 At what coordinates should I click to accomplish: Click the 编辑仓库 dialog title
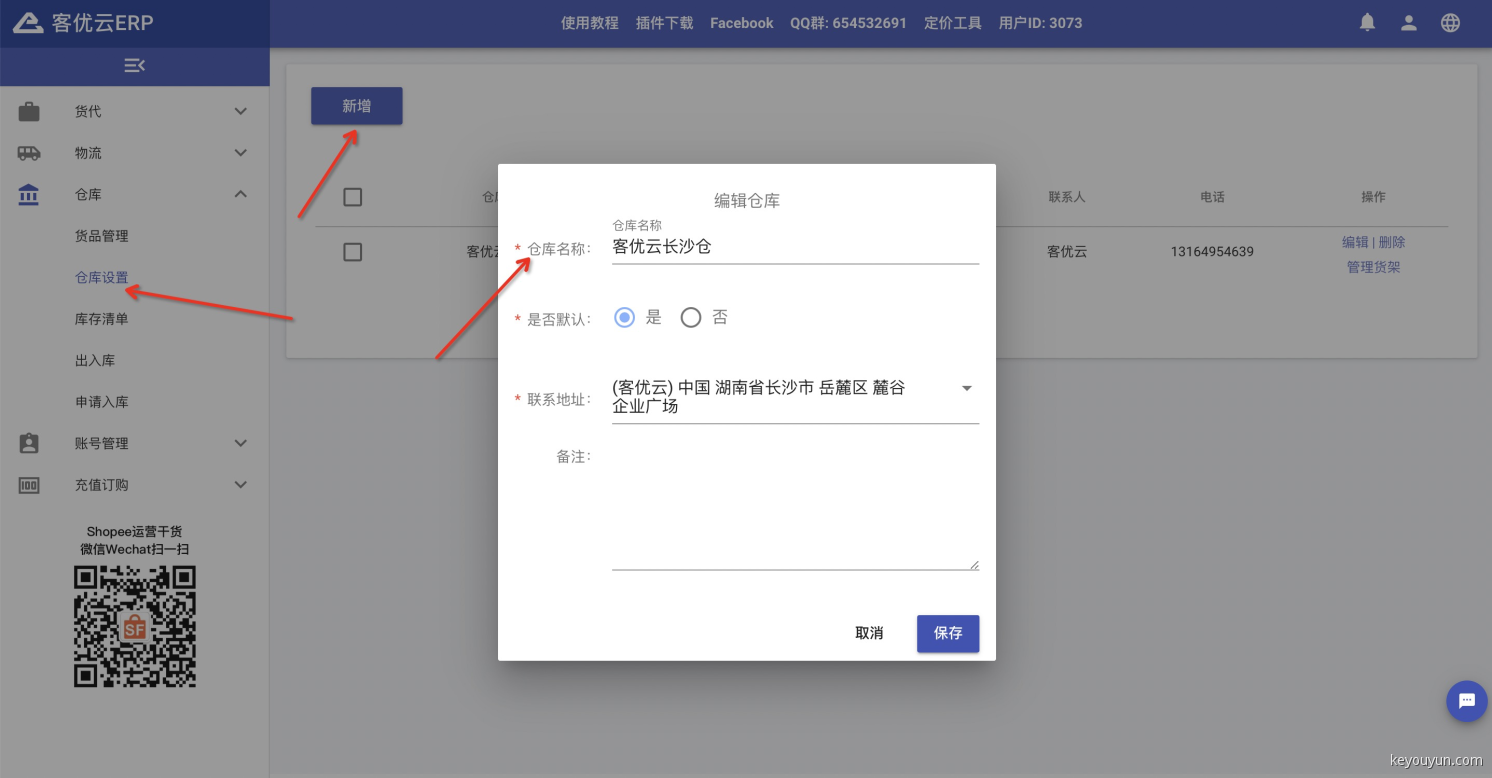[x=747, y=200]
